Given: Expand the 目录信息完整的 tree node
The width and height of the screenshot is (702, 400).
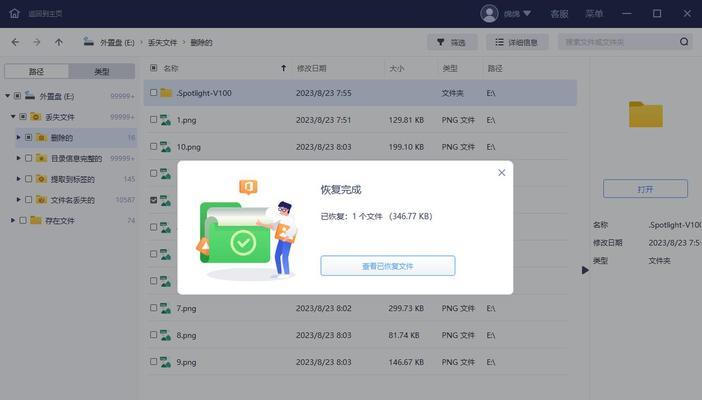Looking at the screenshot, I should (x=18, y=158).
